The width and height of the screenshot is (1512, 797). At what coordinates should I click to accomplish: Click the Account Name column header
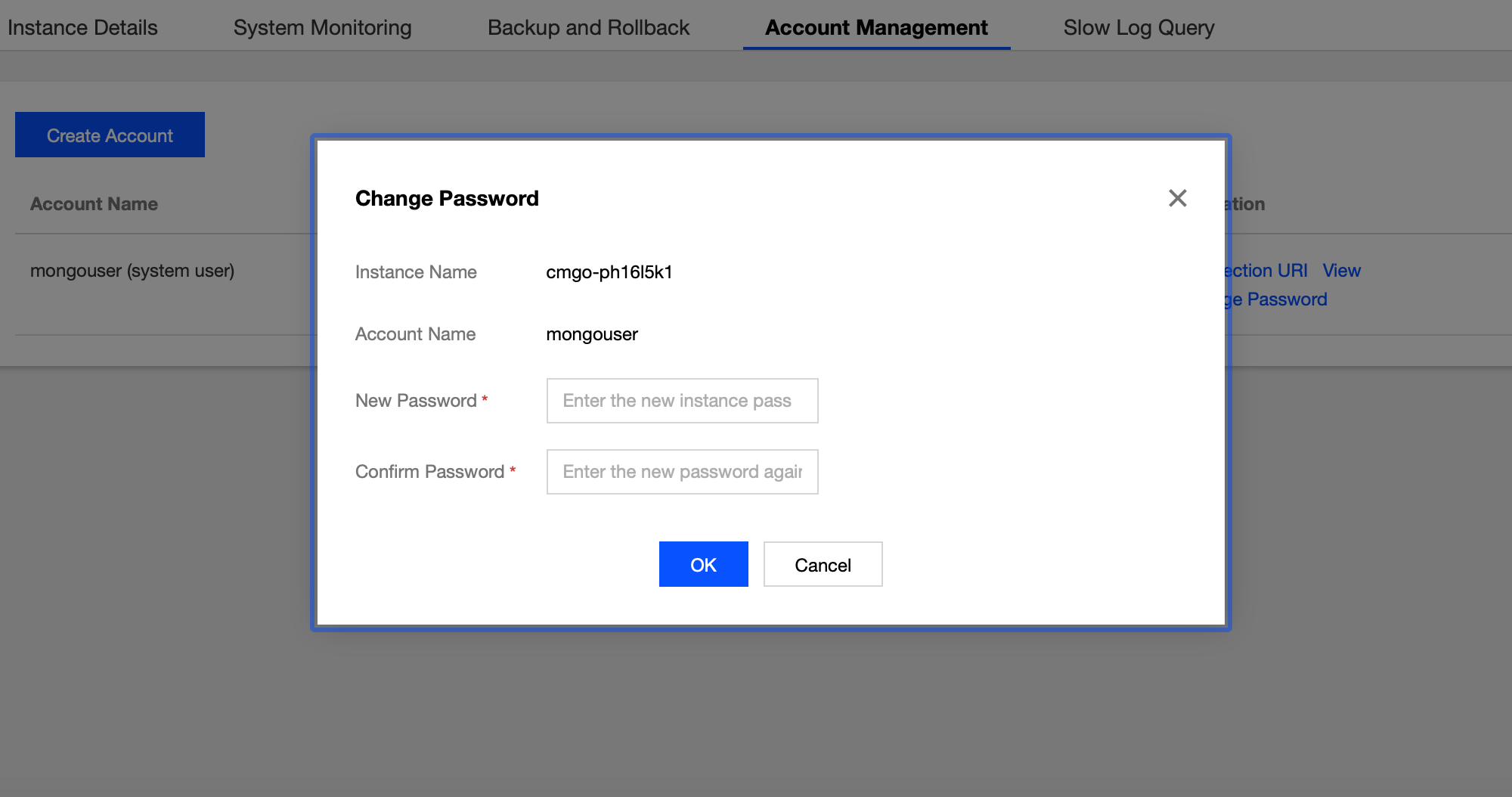94,204
